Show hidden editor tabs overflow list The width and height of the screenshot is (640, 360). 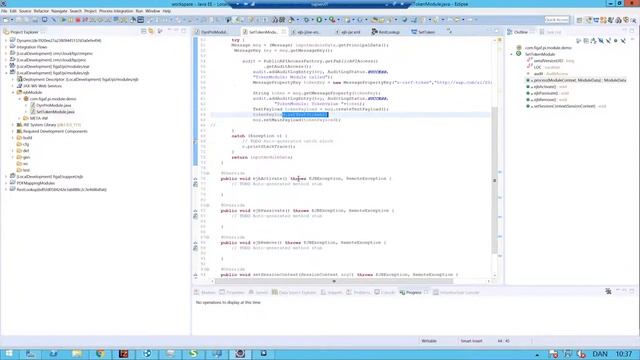449,31
